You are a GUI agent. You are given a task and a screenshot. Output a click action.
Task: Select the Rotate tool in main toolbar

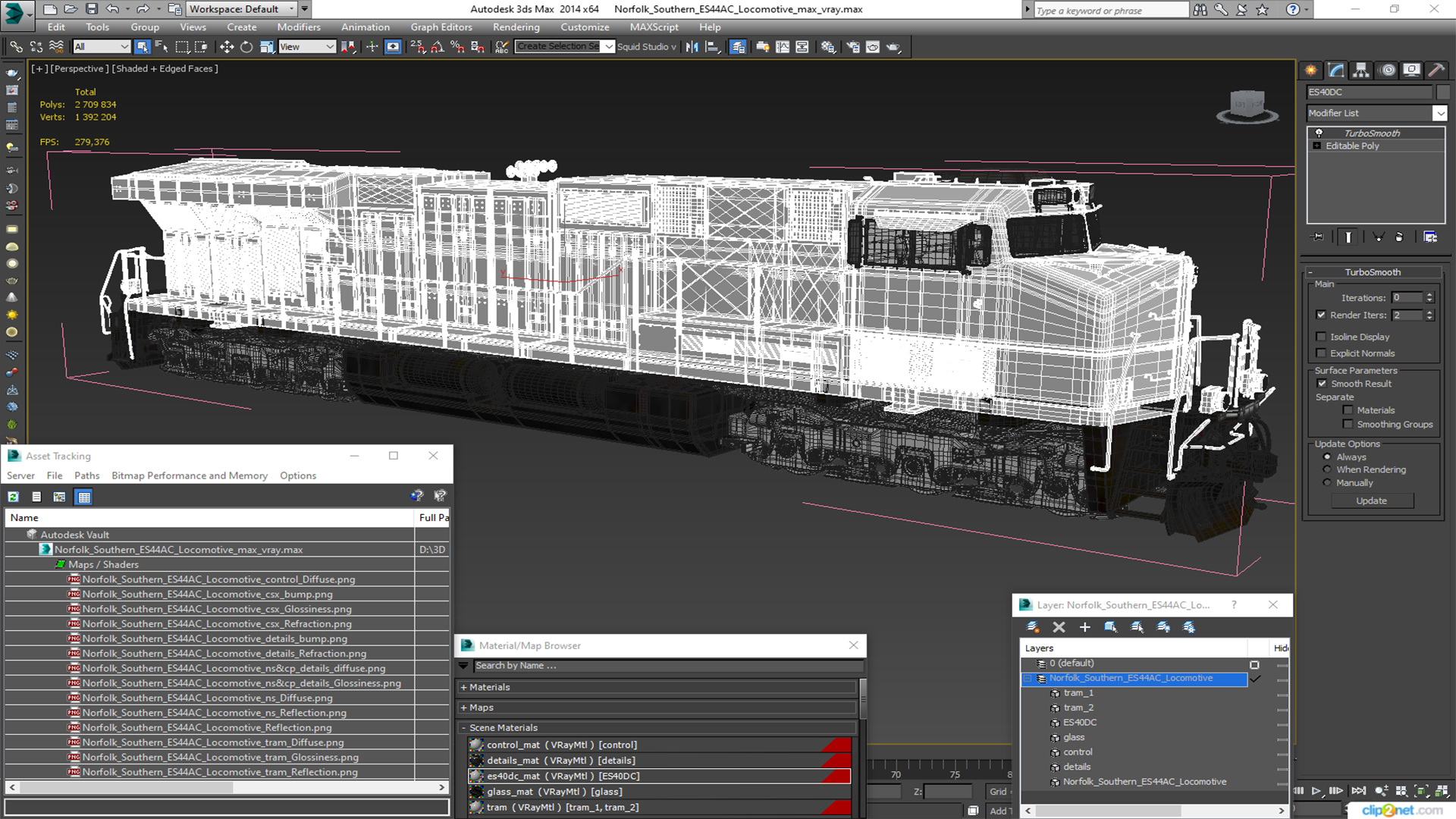(246, 47)
